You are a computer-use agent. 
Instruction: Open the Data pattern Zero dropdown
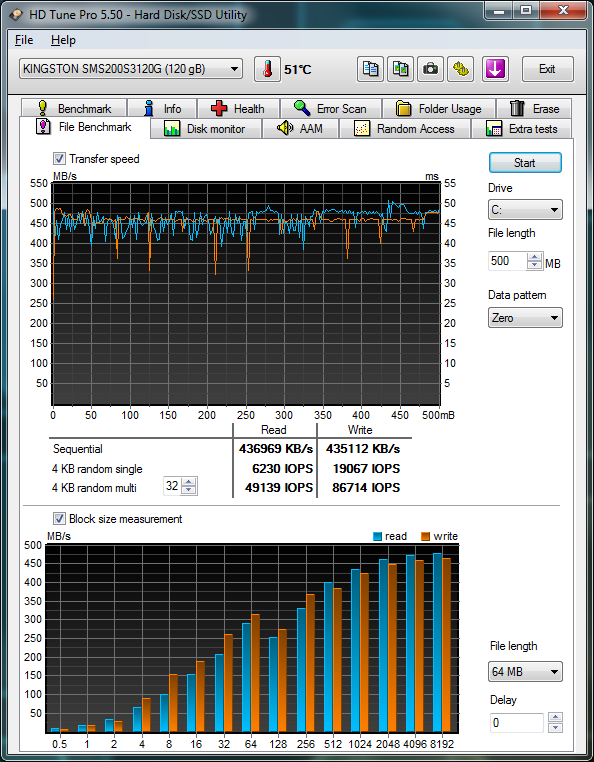point(525,318)
